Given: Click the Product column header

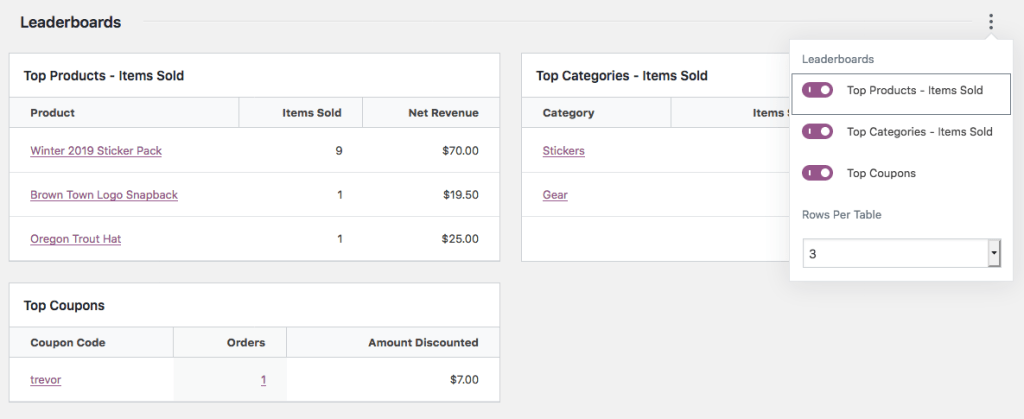Looking at the screenshot, I should pos(53,113).
